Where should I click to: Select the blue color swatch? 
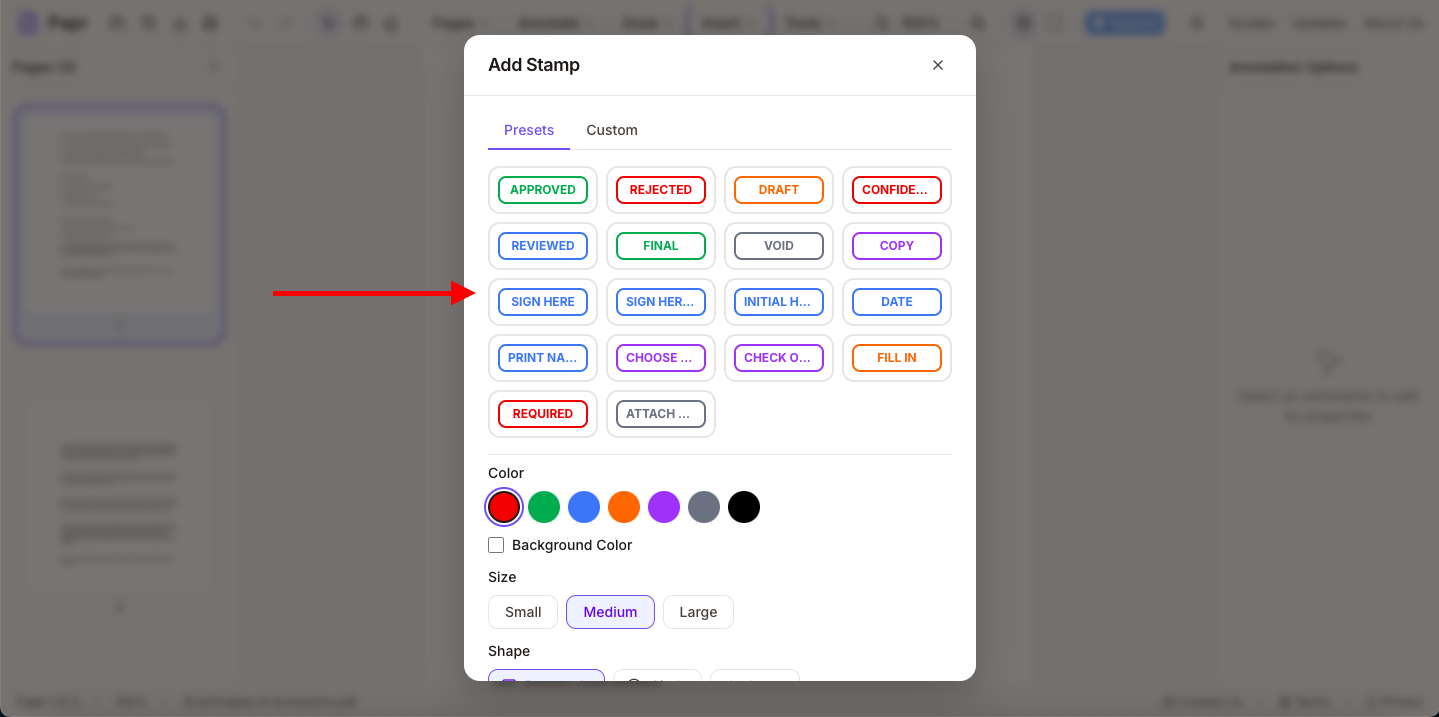584,507
